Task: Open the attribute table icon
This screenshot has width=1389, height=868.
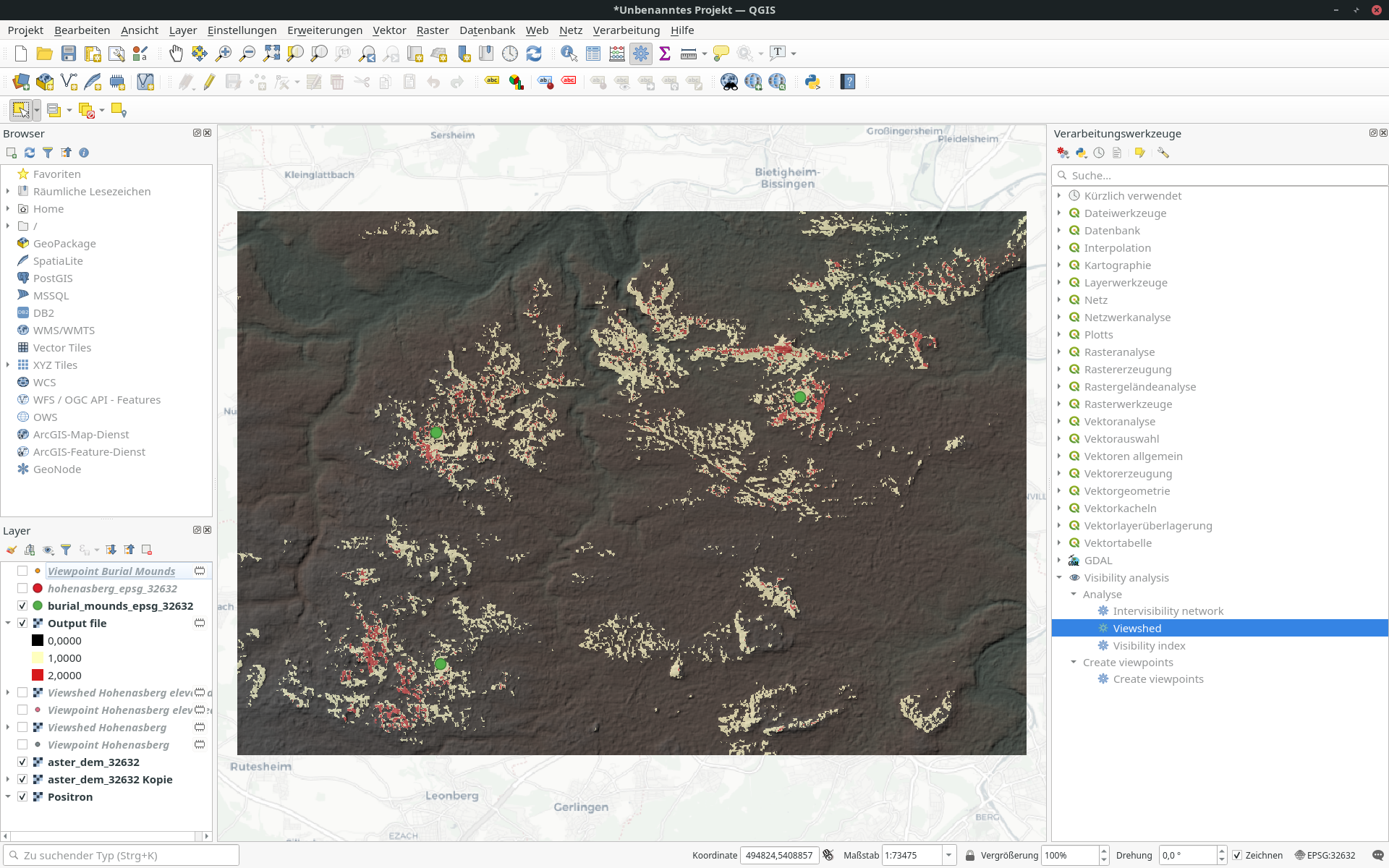Action: (593, 54)
